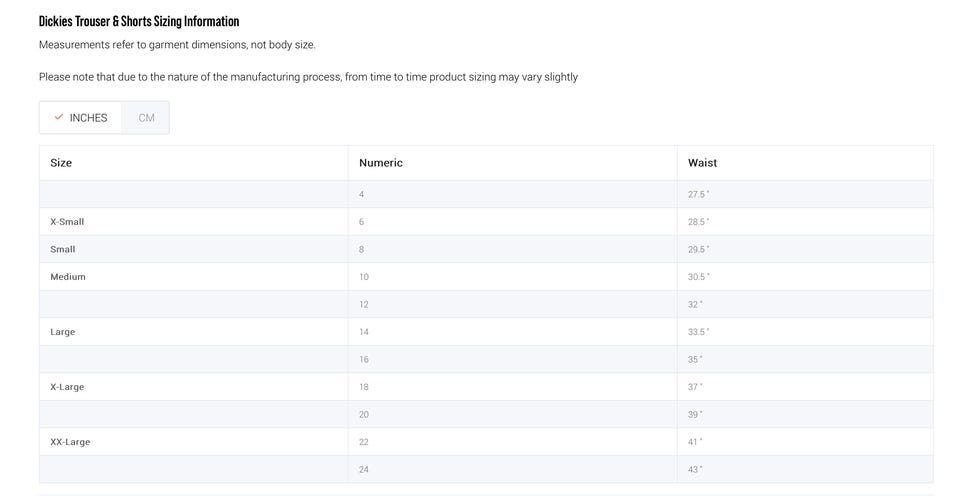Click numeric size 14
Viewport: 960px width, 496px height.
pyautogui.click(x=364, y=332)
